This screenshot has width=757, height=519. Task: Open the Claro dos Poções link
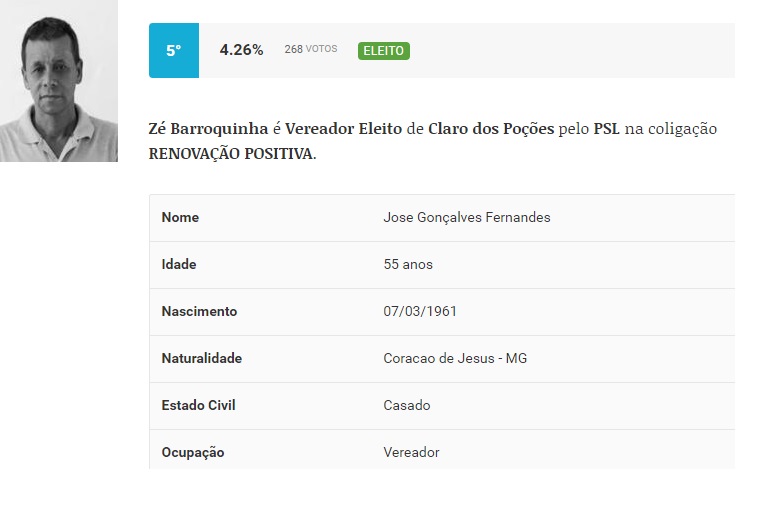click(x=491, y=129)
